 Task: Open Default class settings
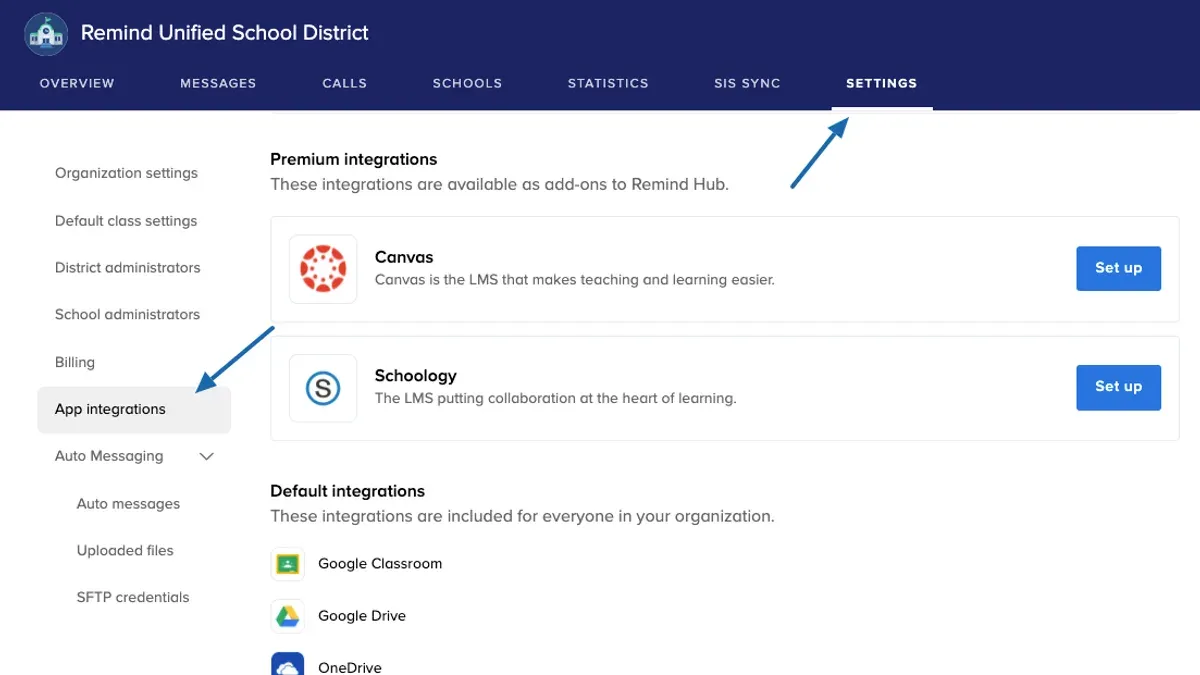(126, 221)
